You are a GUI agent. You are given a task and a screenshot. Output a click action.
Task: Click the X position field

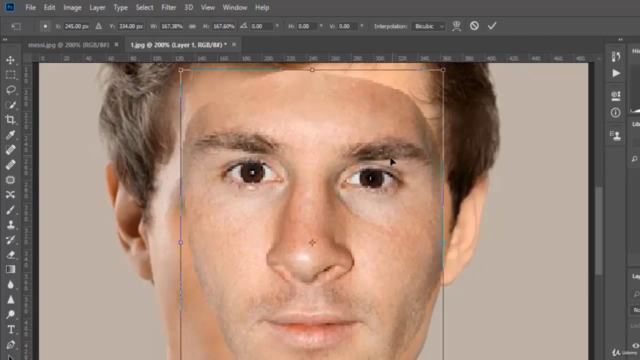coord(77,26)
